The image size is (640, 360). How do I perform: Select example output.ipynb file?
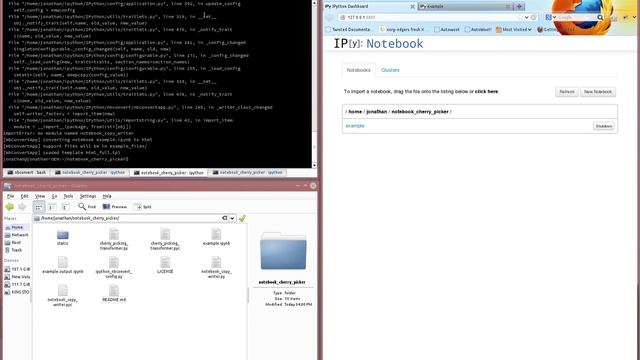click(x=62, y=265)
